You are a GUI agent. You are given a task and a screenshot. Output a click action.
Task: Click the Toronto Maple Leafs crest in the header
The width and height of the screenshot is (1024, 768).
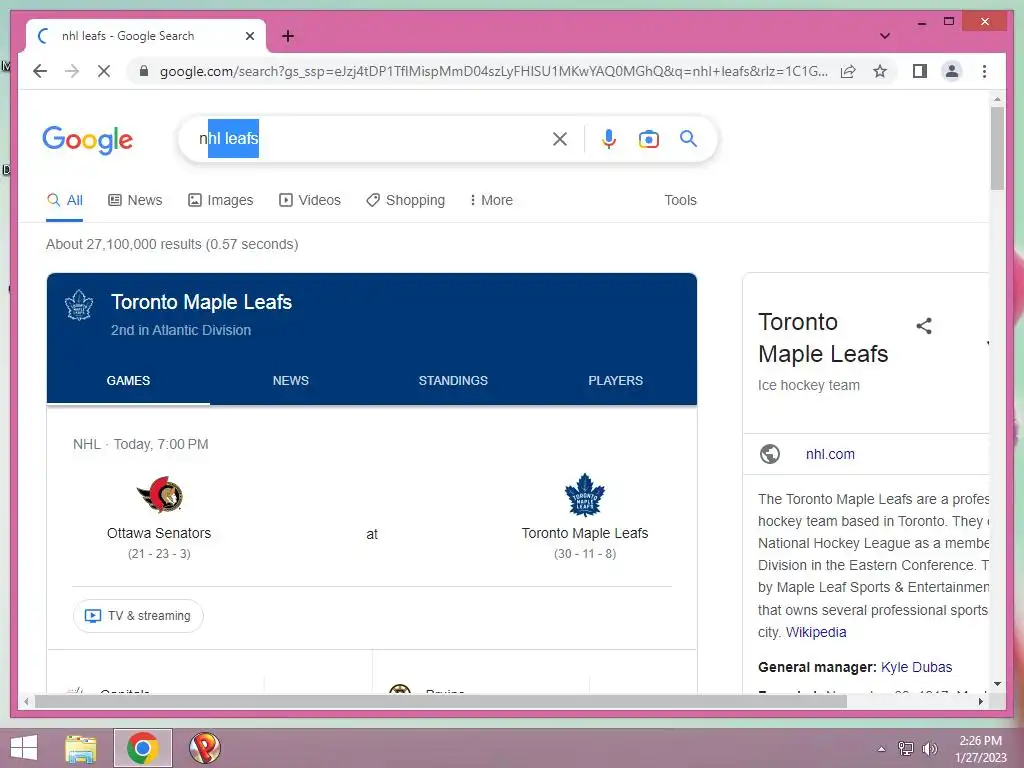pyautogui.click(x=79, y=305)
